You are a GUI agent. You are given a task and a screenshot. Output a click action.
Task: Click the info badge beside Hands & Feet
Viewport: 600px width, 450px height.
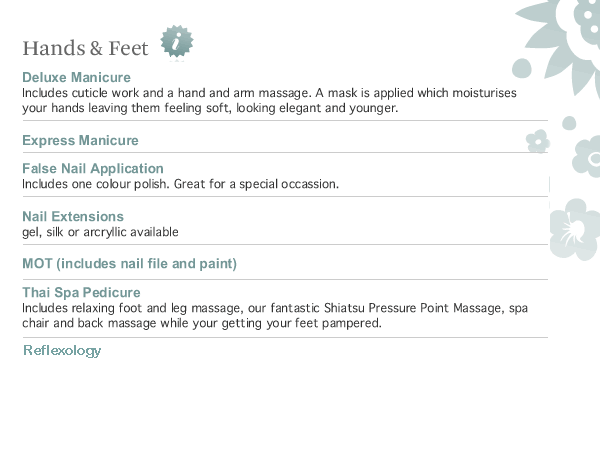(177, 42)
